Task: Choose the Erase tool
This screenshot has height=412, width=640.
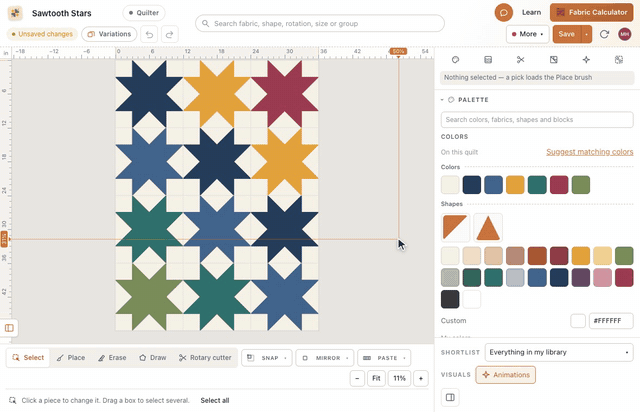Action: tap(112, 358)
